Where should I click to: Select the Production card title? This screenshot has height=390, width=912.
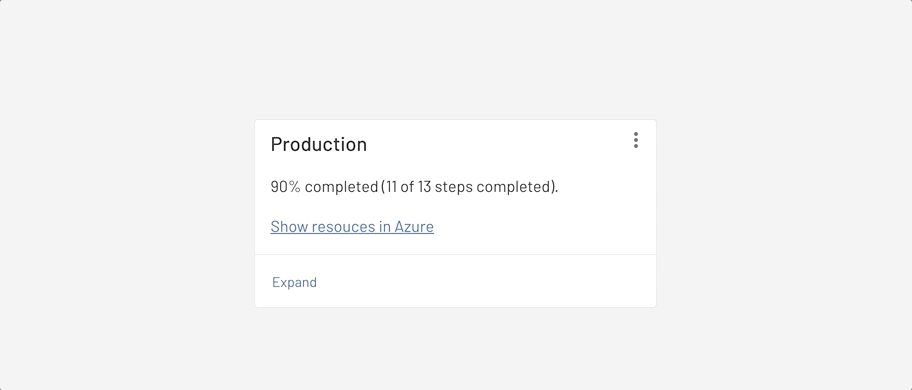[319, 144]
